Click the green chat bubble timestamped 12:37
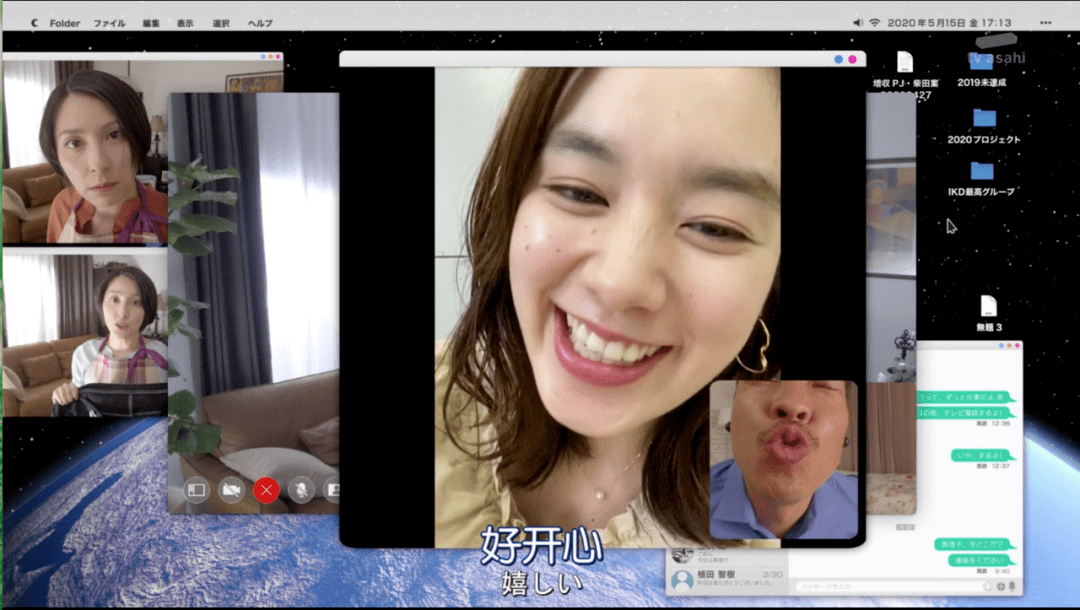 (982, 455)
